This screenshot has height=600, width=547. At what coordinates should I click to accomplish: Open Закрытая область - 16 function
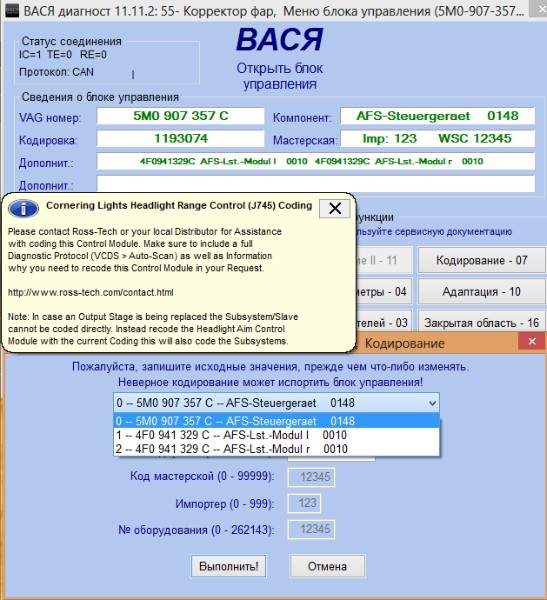tap(482, 323)
